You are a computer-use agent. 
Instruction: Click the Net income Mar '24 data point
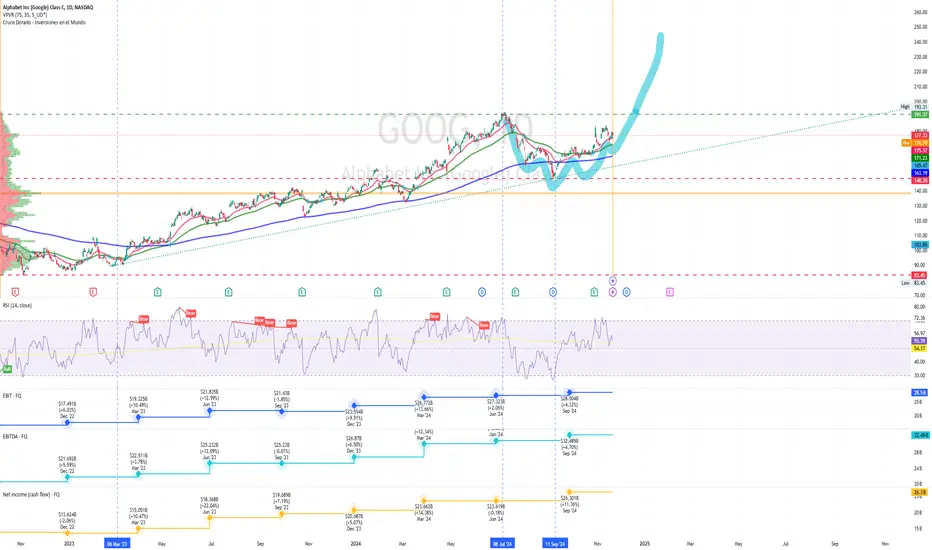(x=424, y=501)
